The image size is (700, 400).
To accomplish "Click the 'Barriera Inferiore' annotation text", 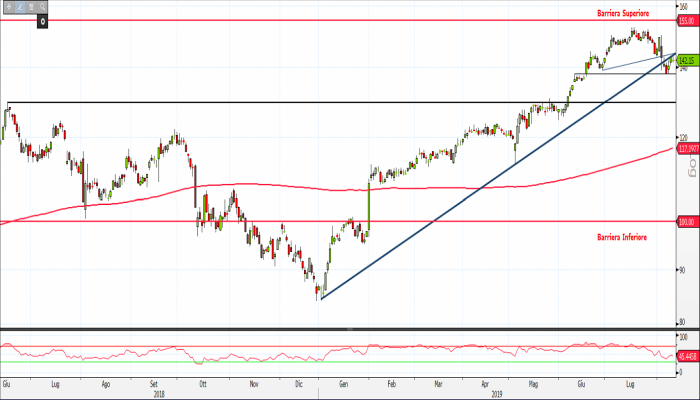I will pos(622,237).
